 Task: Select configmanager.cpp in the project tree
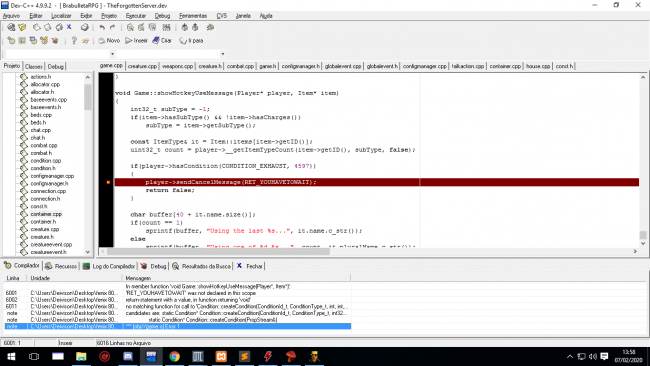click(52, 176)
